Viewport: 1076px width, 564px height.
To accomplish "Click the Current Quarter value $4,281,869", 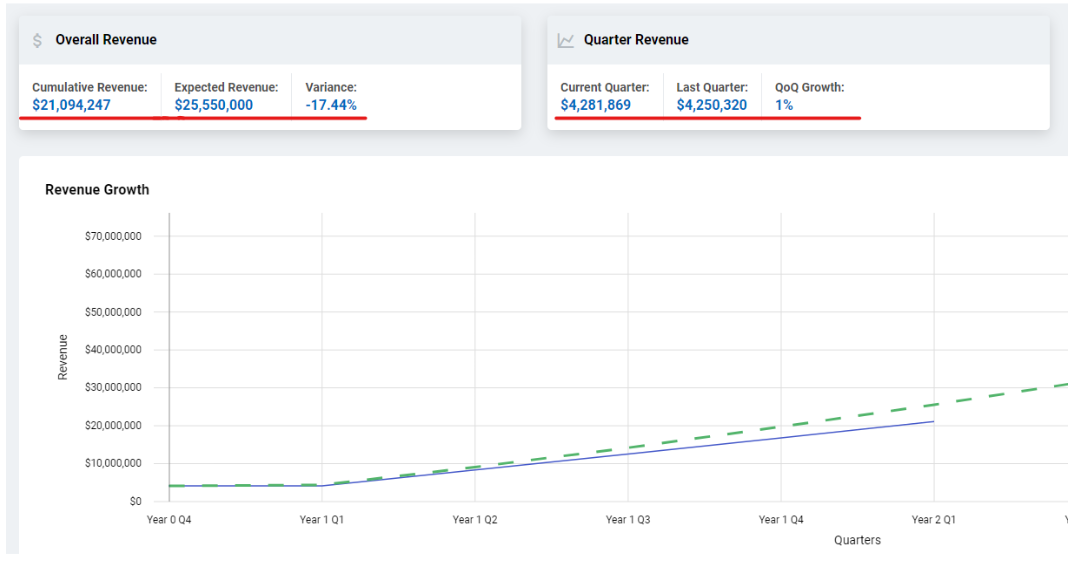I will 596,105.
